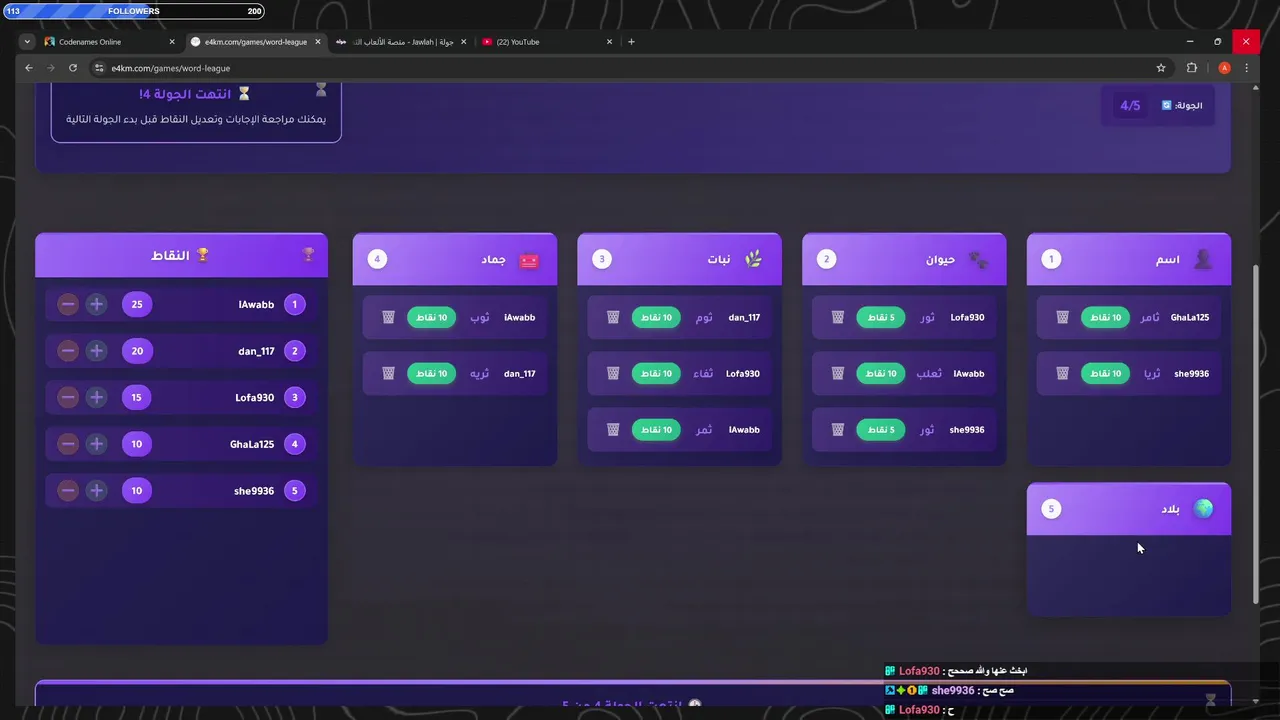The width and height of the screenshot is (1280, 720).
Task: Delete she9936's answer in the اسم column
Action: click(x=1062, y=373)
